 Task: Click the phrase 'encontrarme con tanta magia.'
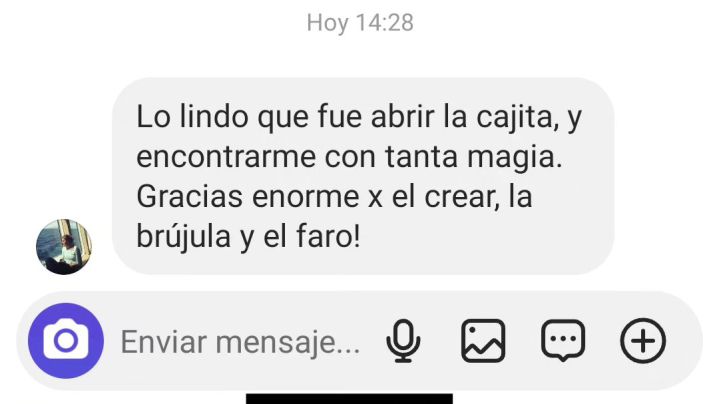[x=349, y=157]
